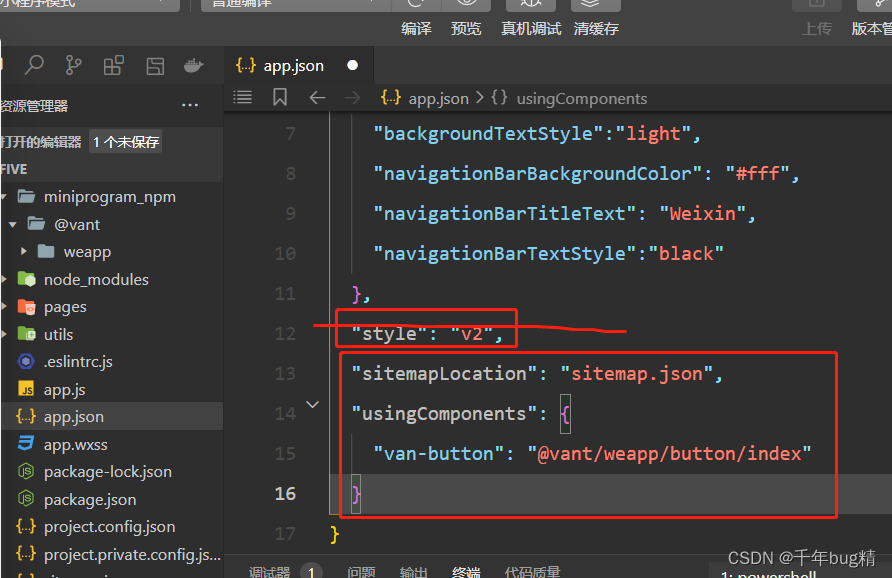Switch to the 代码质量 code quality tab
The height and width of the screenshot is (578, 892).
(532, 572)
